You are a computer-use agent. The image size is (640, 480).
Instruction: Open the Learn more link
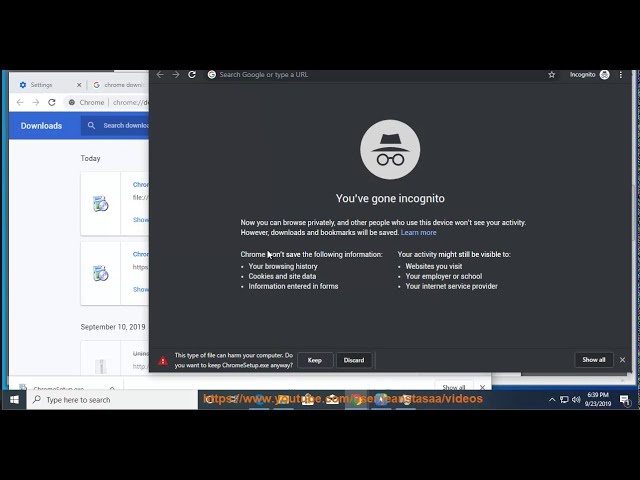point(418,233)
